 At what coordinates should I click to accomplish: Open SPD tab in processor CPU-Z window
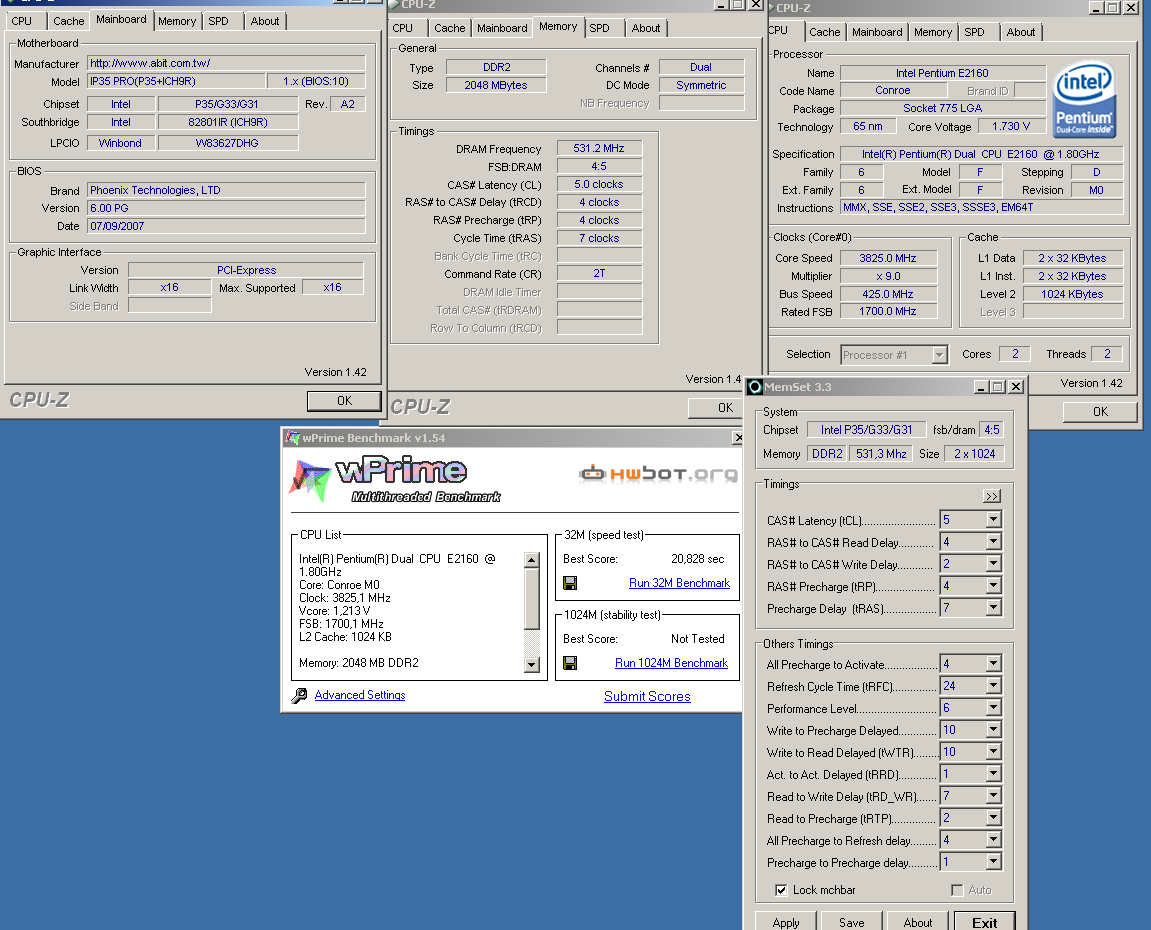(974, 32)
